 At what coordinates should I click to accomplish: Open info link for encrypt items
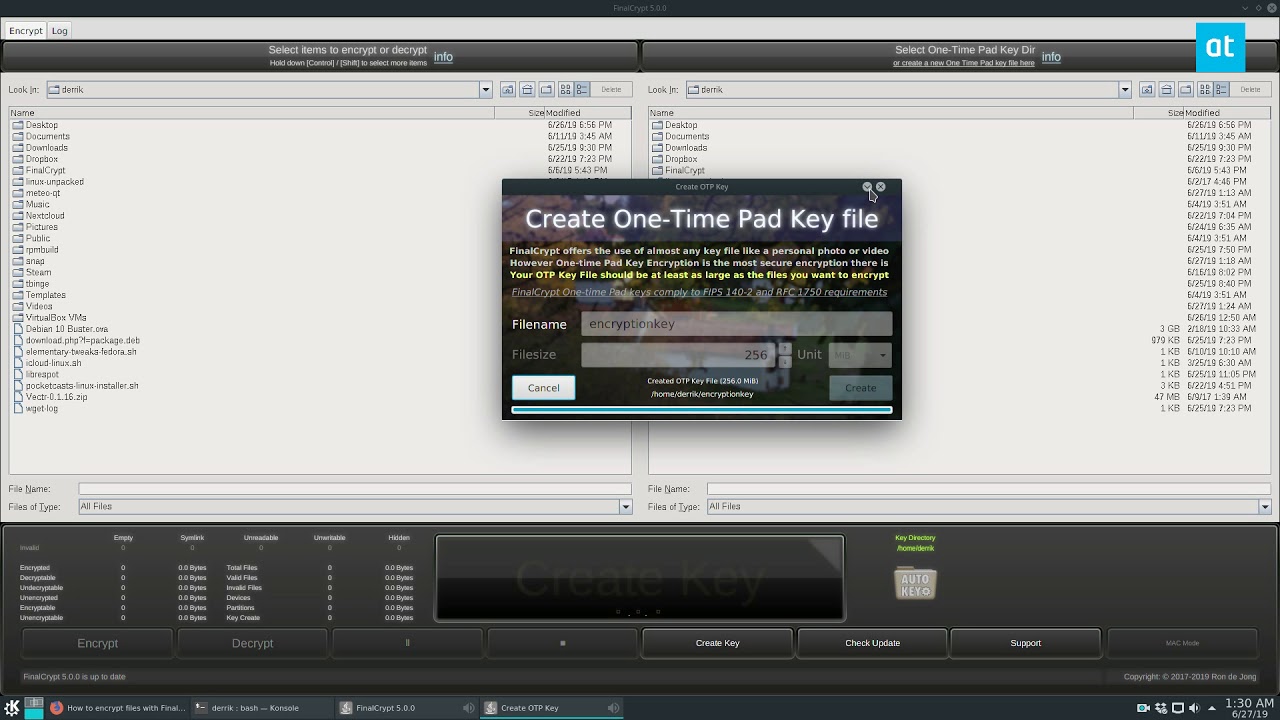pos(443,57)
